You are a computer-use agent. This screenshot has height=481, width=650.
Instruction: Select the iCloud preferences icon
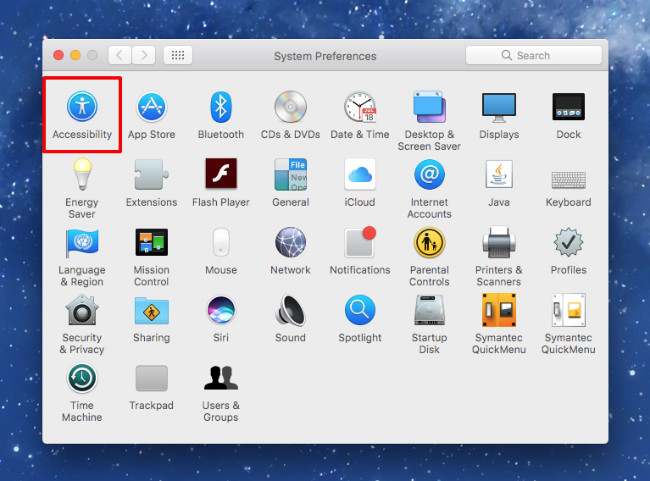pyautogui.click(x=360, y=175)
